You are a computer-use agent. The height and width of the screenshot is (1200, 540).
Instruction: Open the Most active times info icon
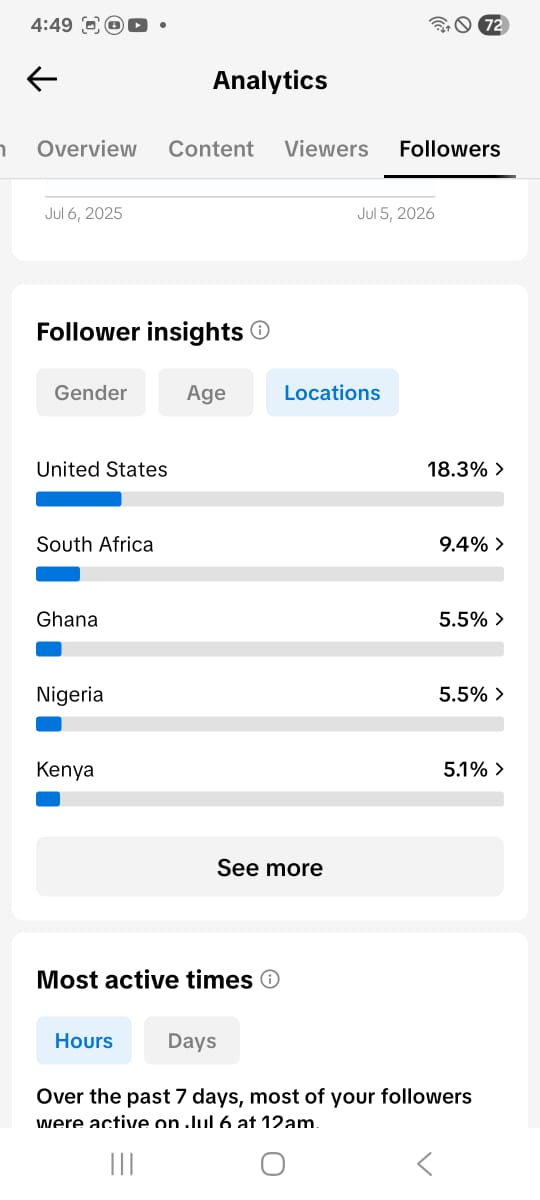(x=269, y=979)
